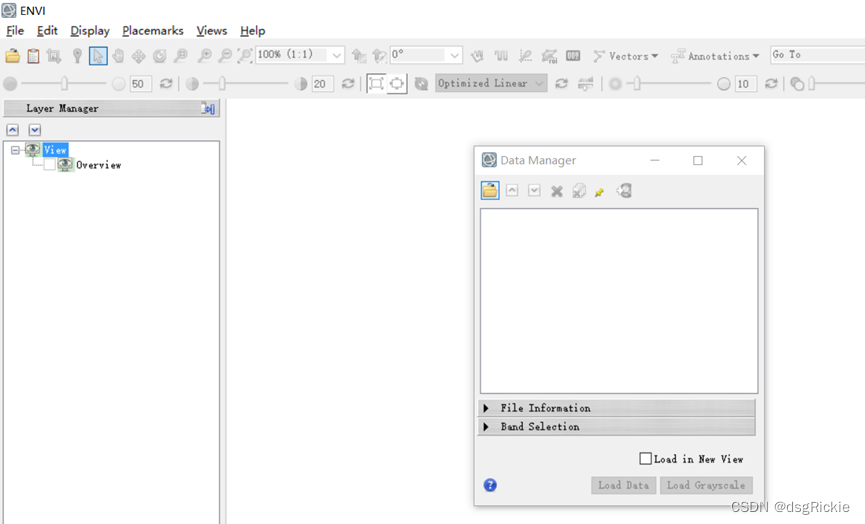Image resolution: width=865 pixels, height=524 pixels.
Task: Open the Vectors dropdown menu
Action: pos(626,56)
